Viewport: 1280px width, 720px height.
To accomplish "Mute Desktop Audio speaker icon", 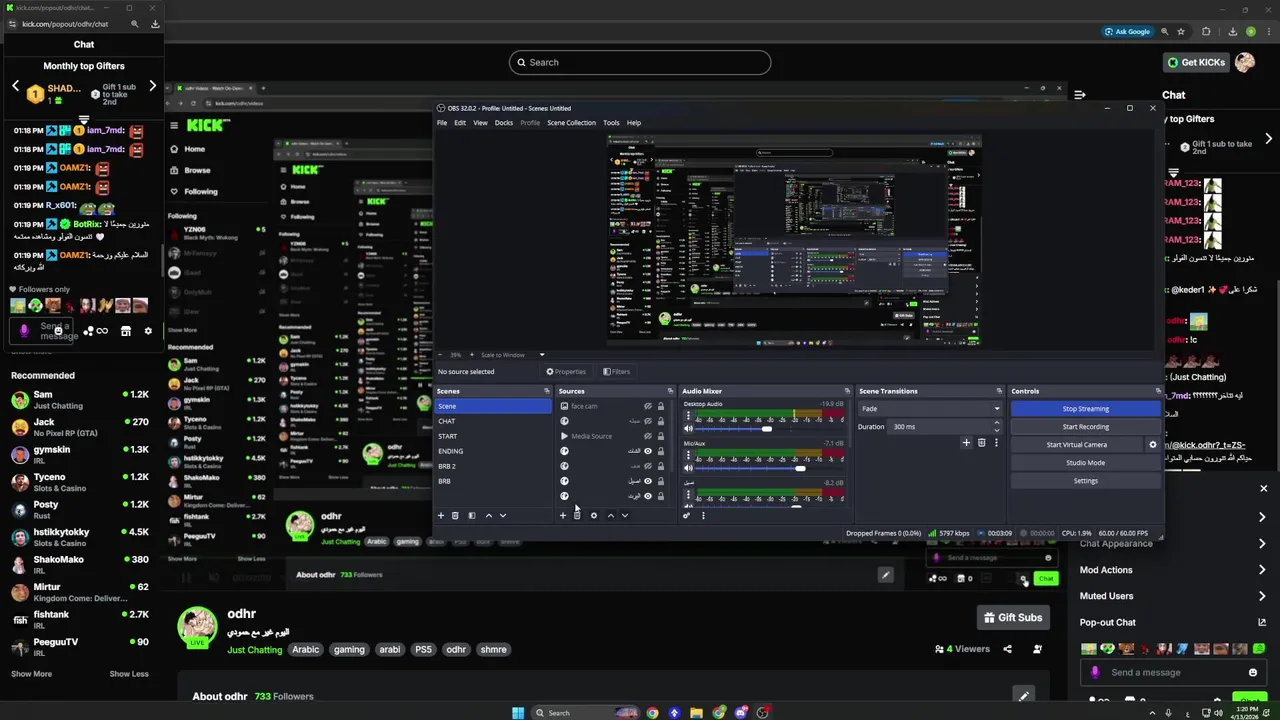I will (x=688, y=429).
